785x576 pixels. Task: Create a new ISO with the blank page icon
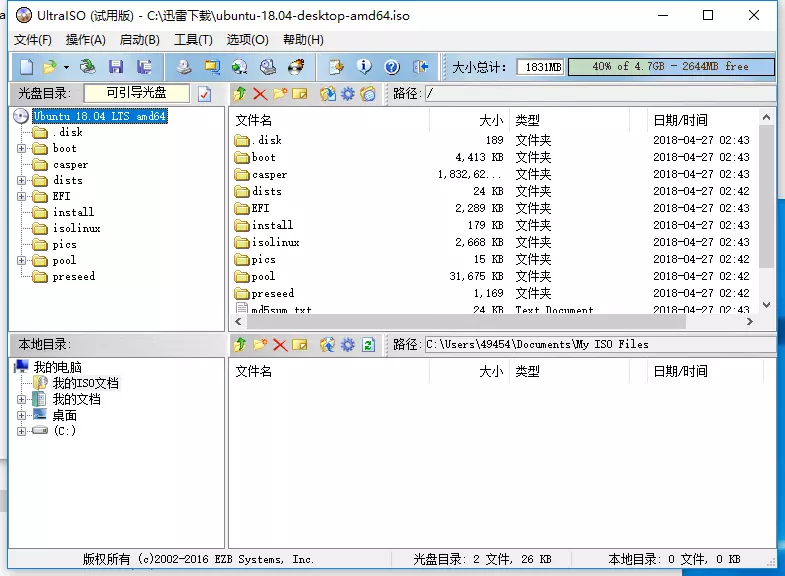27,67
